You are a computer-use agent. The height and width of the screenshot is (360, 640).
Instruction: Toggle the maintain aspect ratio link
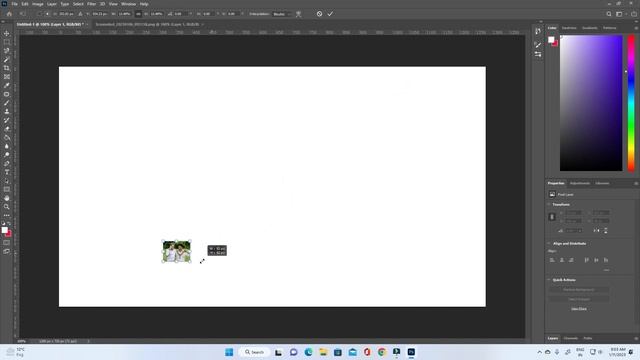click(138, 14)
